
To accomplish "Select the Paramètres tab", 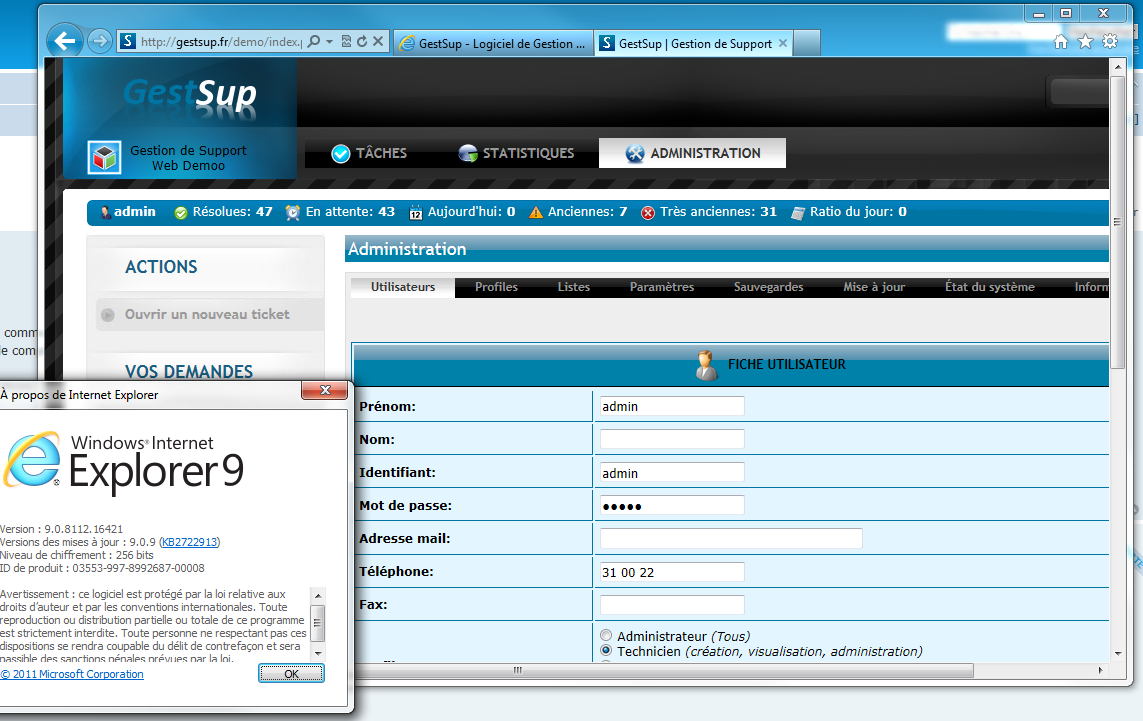I will [x=662, y=287].
